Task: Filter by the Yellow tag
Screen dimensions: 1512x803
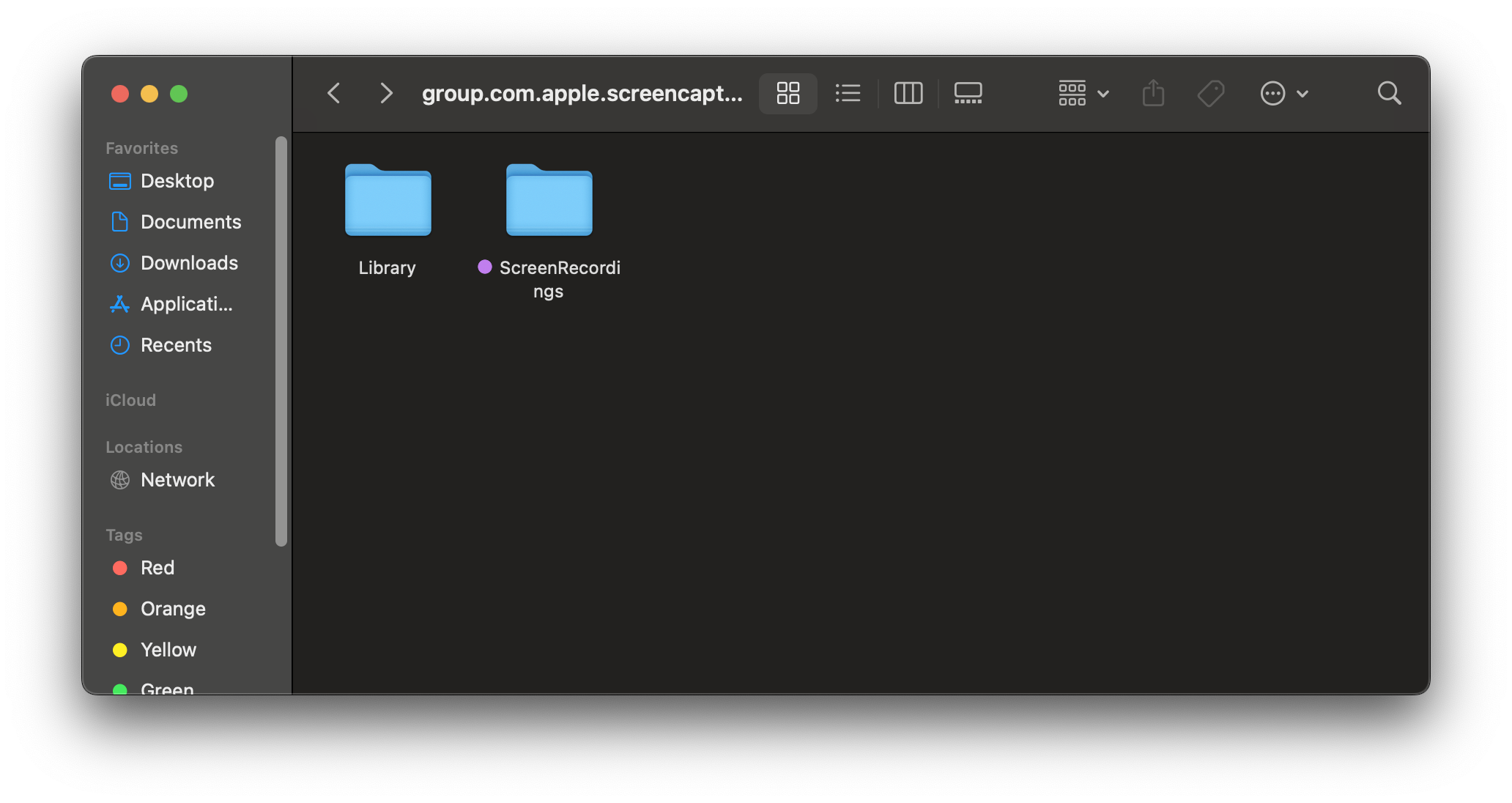Action: click(168, 650)
